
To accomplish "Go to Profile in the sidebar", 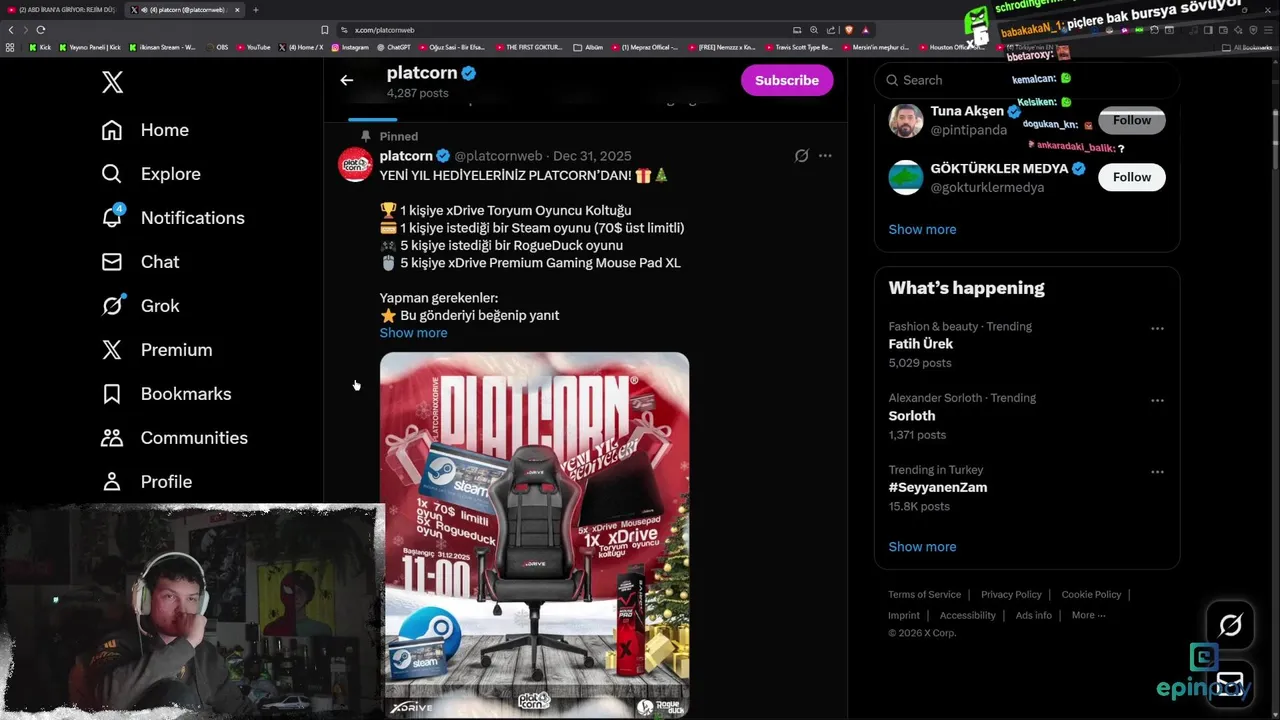I will click(146, 482).
